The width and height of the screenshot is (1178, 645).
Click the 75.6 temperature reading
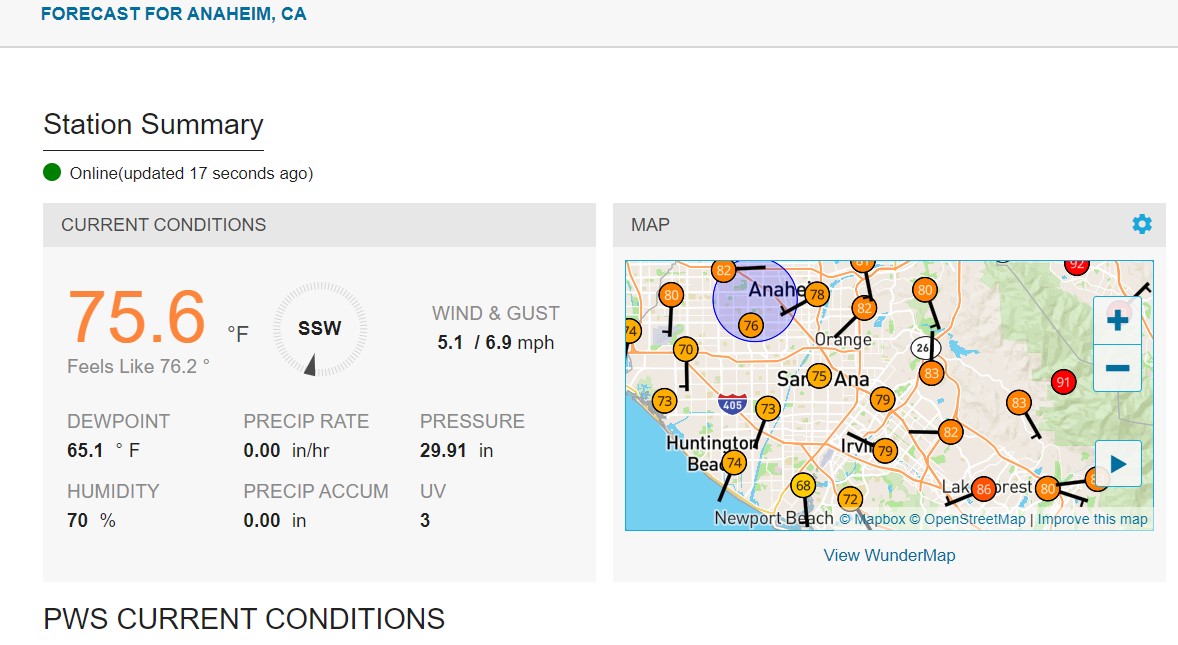coord(137,318)
